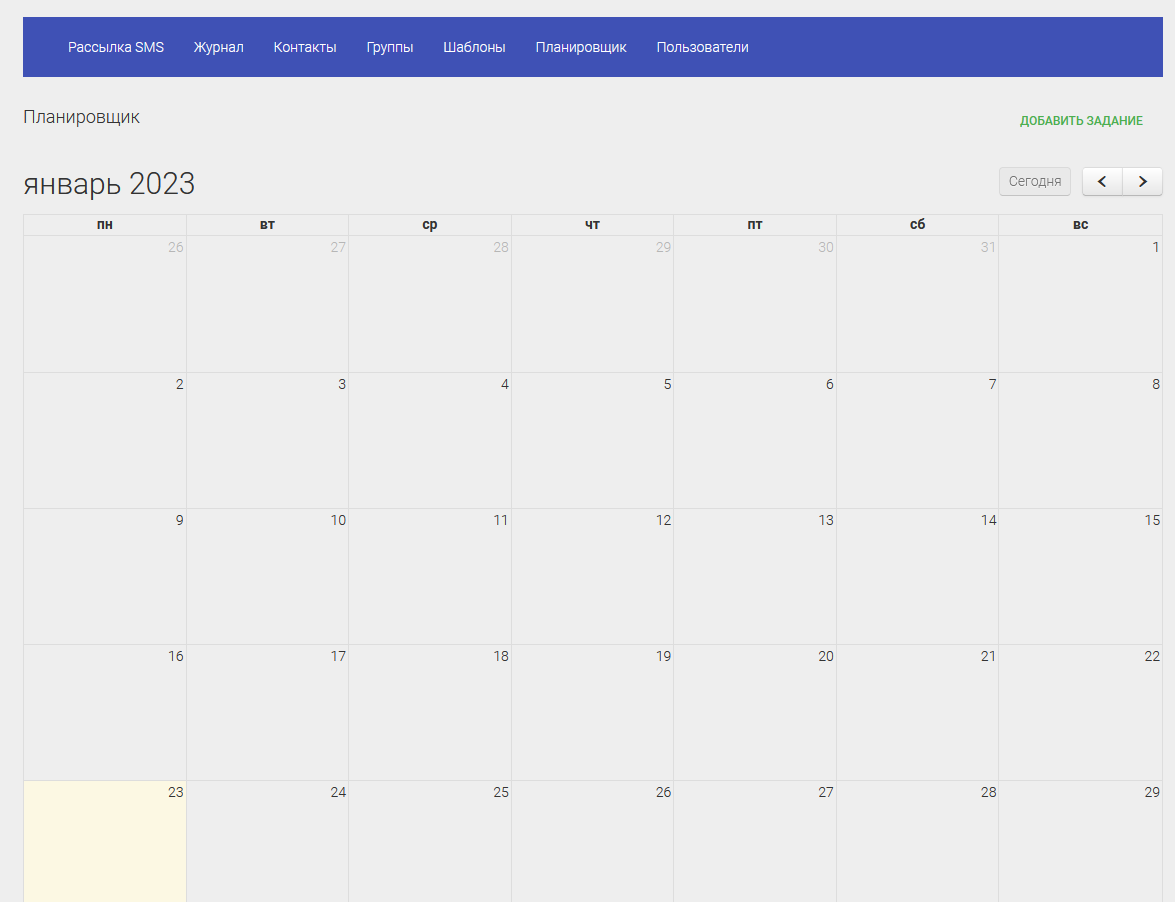Click the greyed-out December 26 cell
This screenshot has width=1175, height=902.
[105, 304]
